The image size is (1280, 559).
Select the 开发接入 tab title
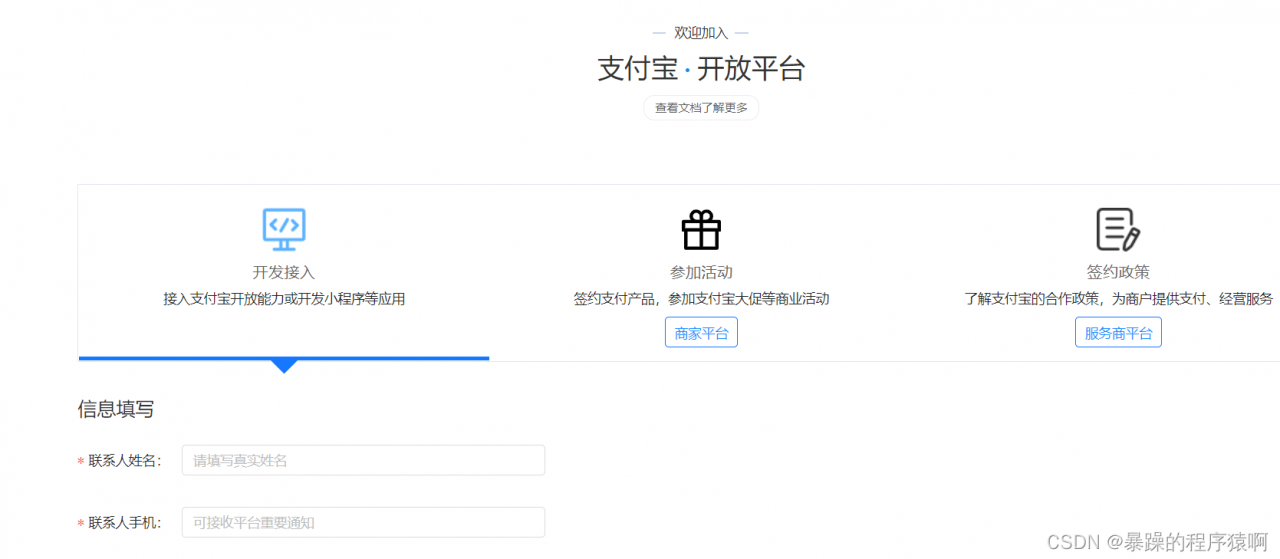tap(284, 272)
